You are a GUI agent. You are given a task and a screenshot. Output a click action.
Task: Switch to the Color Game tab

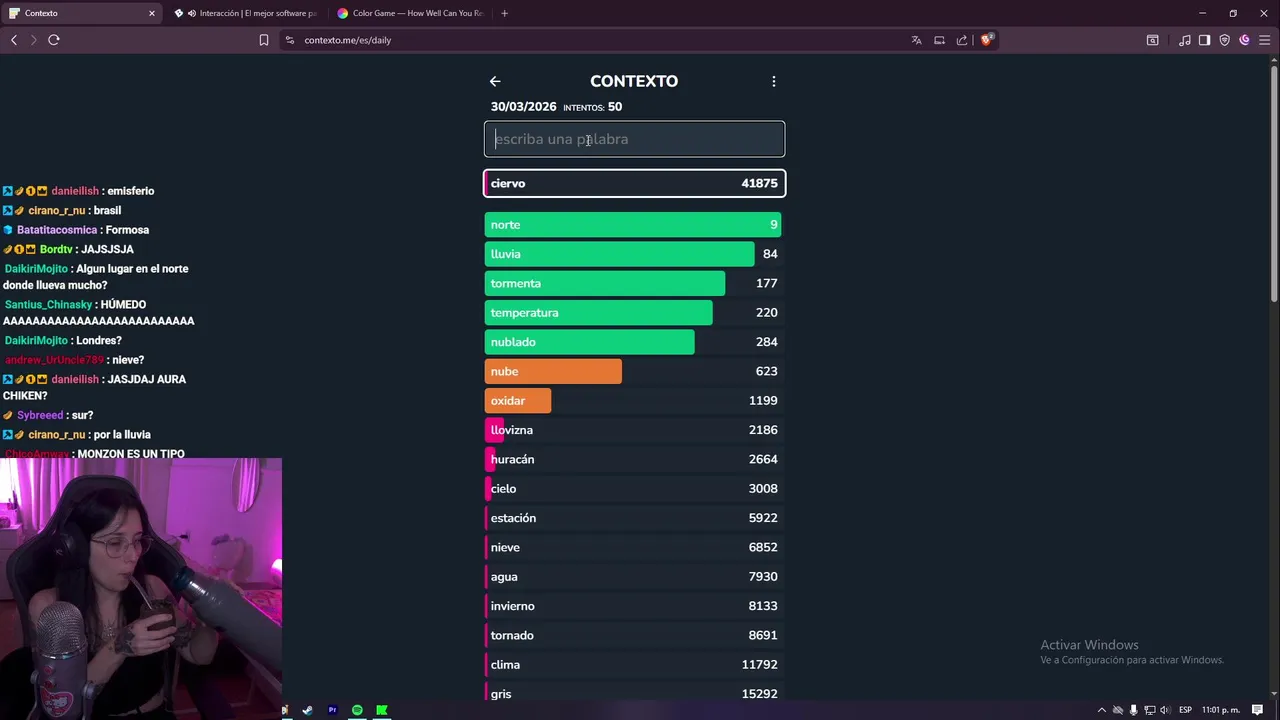pyautogui.click(x=411, y=13)
